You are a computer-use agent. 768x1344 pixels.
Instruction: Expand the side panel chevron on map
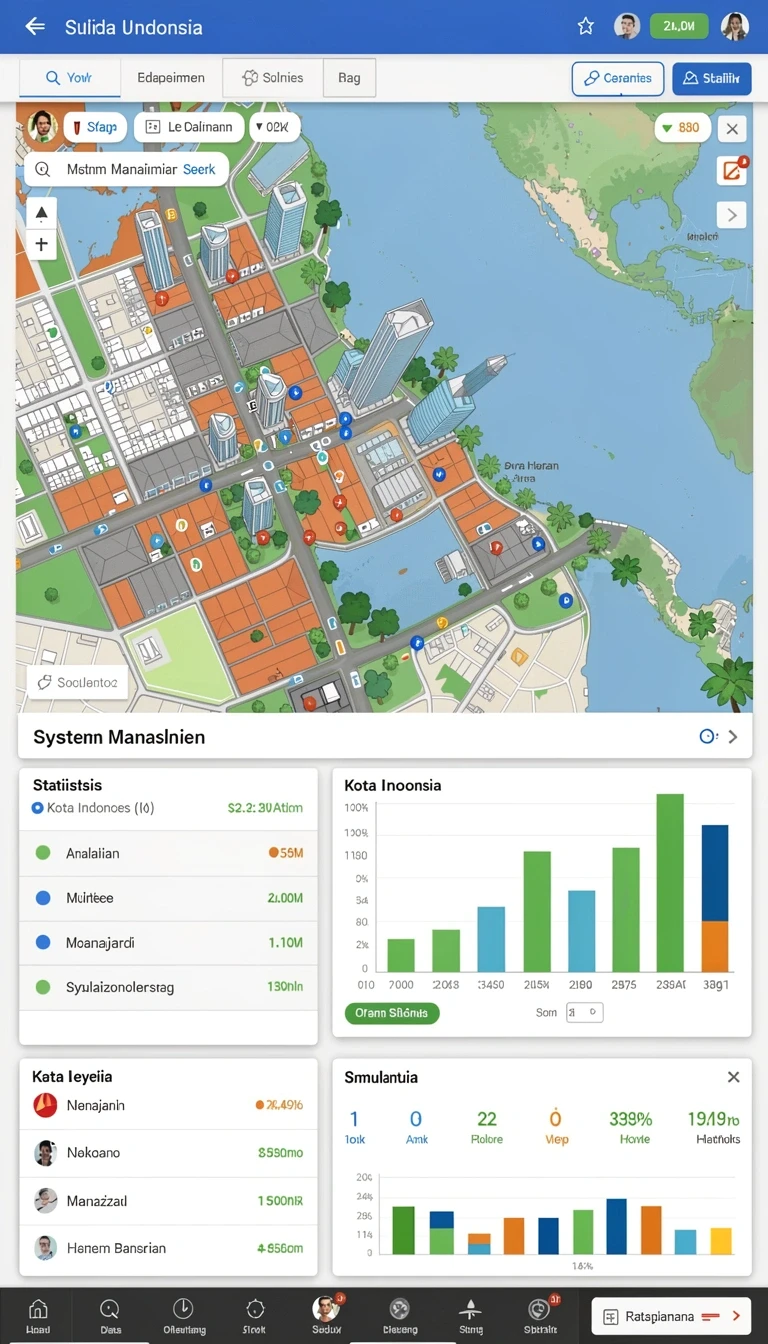(x=732, y=214)
